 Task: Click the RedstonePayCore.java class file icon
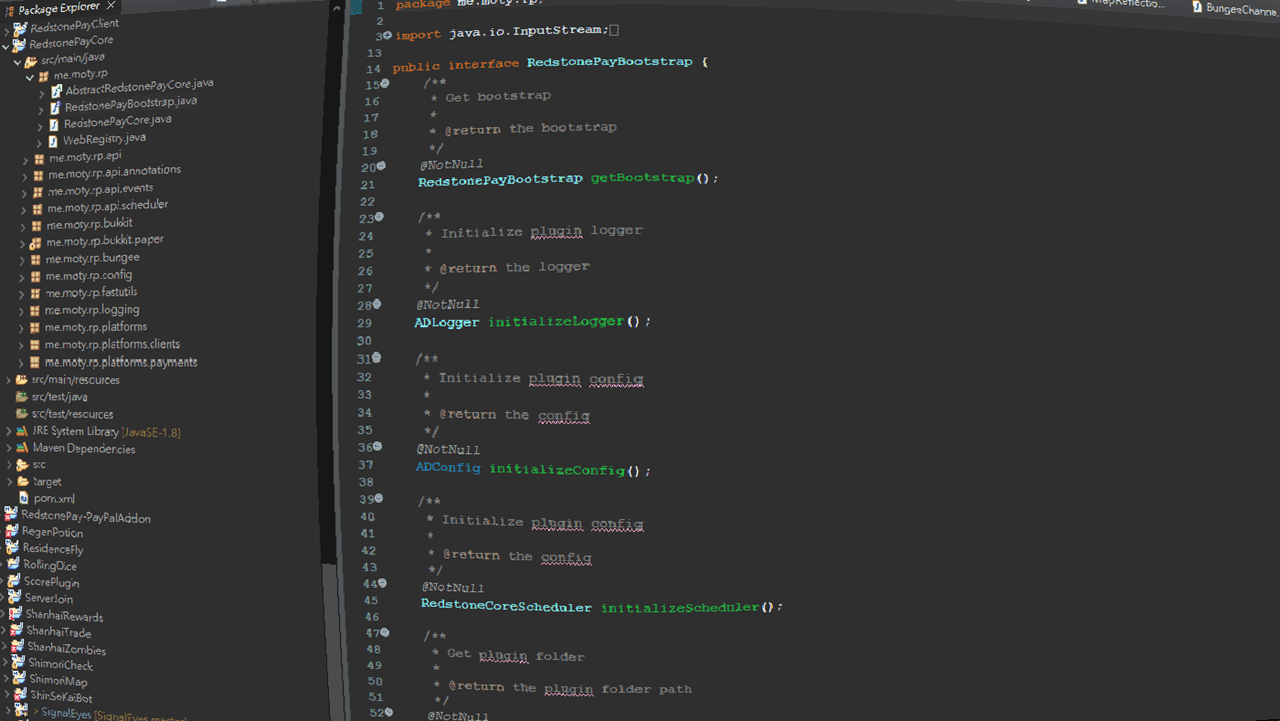pyautogui.click(x=54, y=124)
